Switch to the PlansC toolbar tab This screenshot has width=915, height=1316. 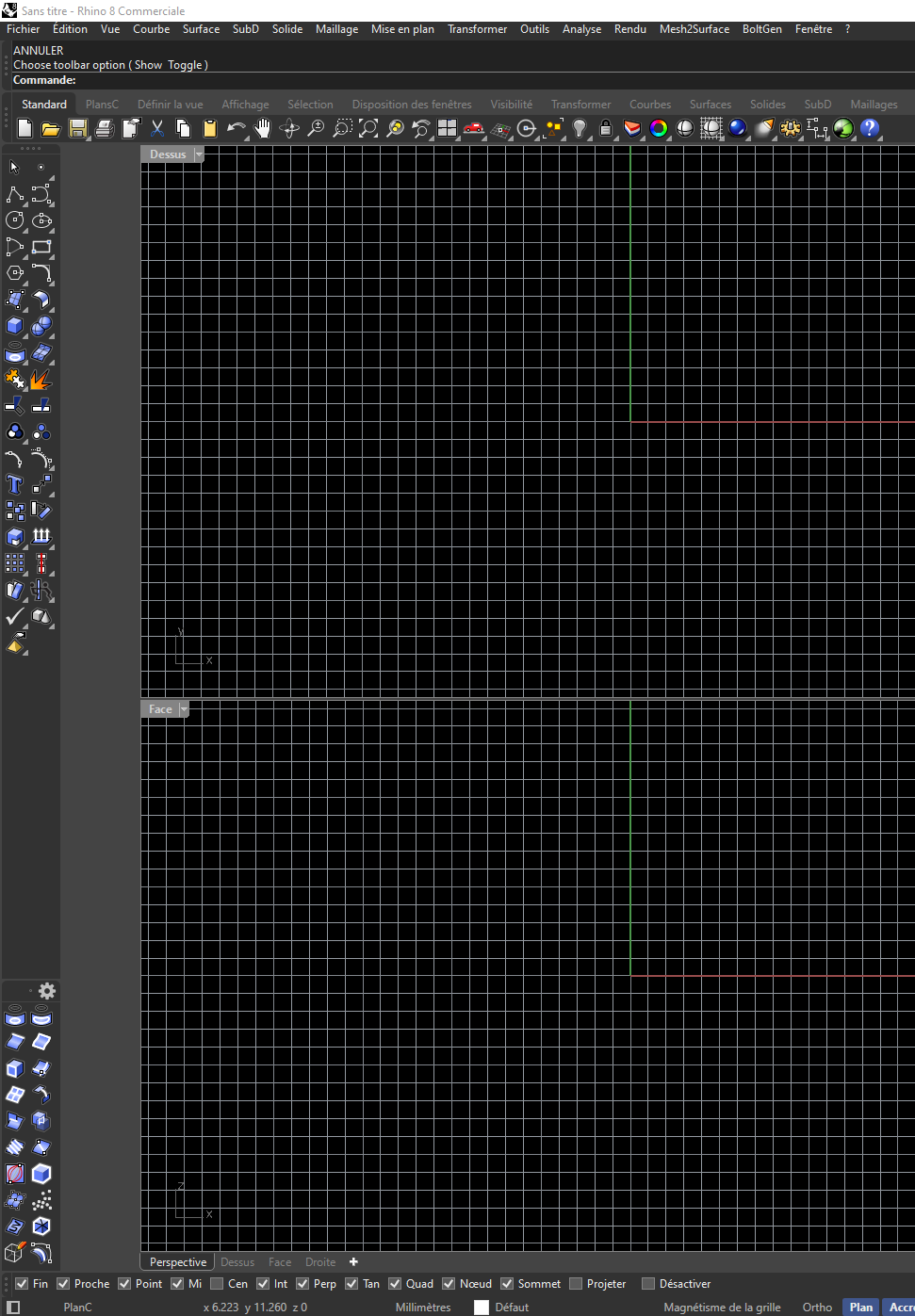click(102, 105)
